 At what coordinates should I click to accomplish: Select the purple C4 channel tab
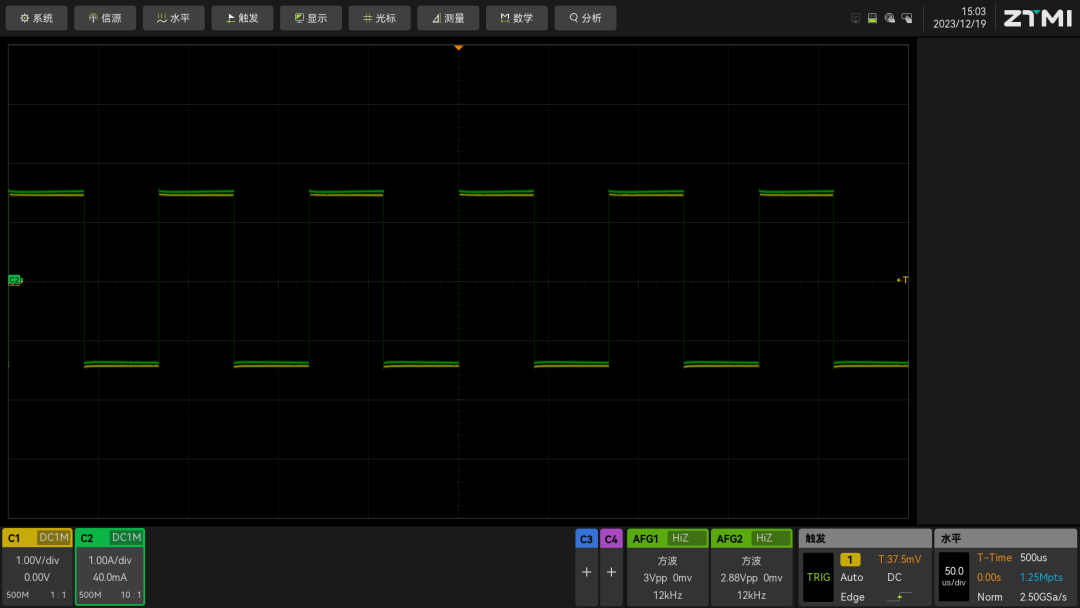click(611, 538)
